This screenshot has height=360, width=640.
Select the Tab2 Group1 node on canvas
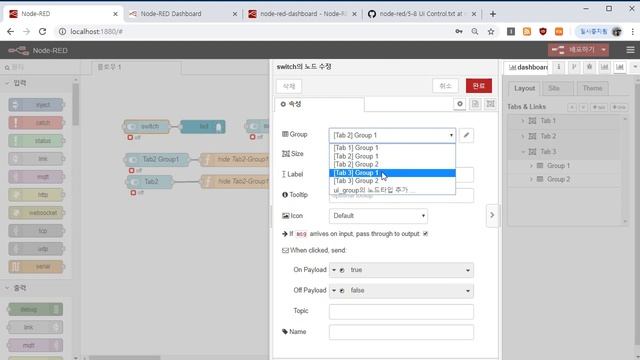coord(157,159)
